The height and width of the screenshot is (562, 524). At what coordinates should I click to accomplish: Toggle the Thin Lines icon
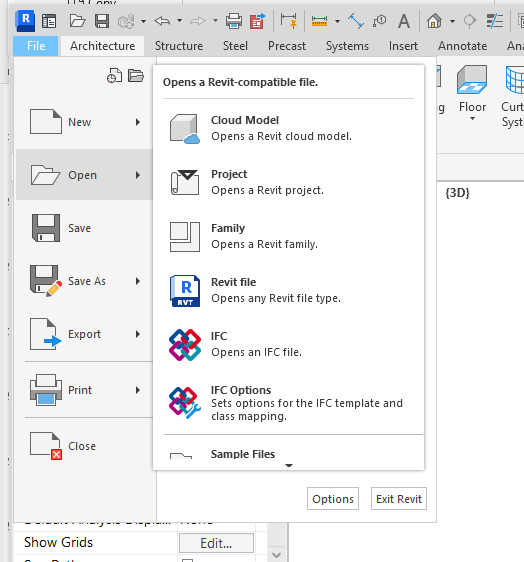(495, 21)
